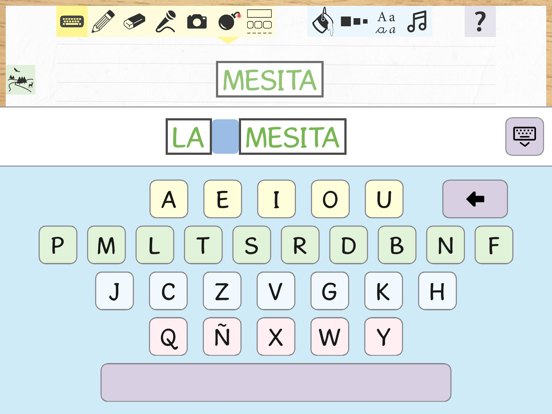Viewport: 552px width, 414px height.
Task: Tap the letter W key
Action: [x=330, y=337]
